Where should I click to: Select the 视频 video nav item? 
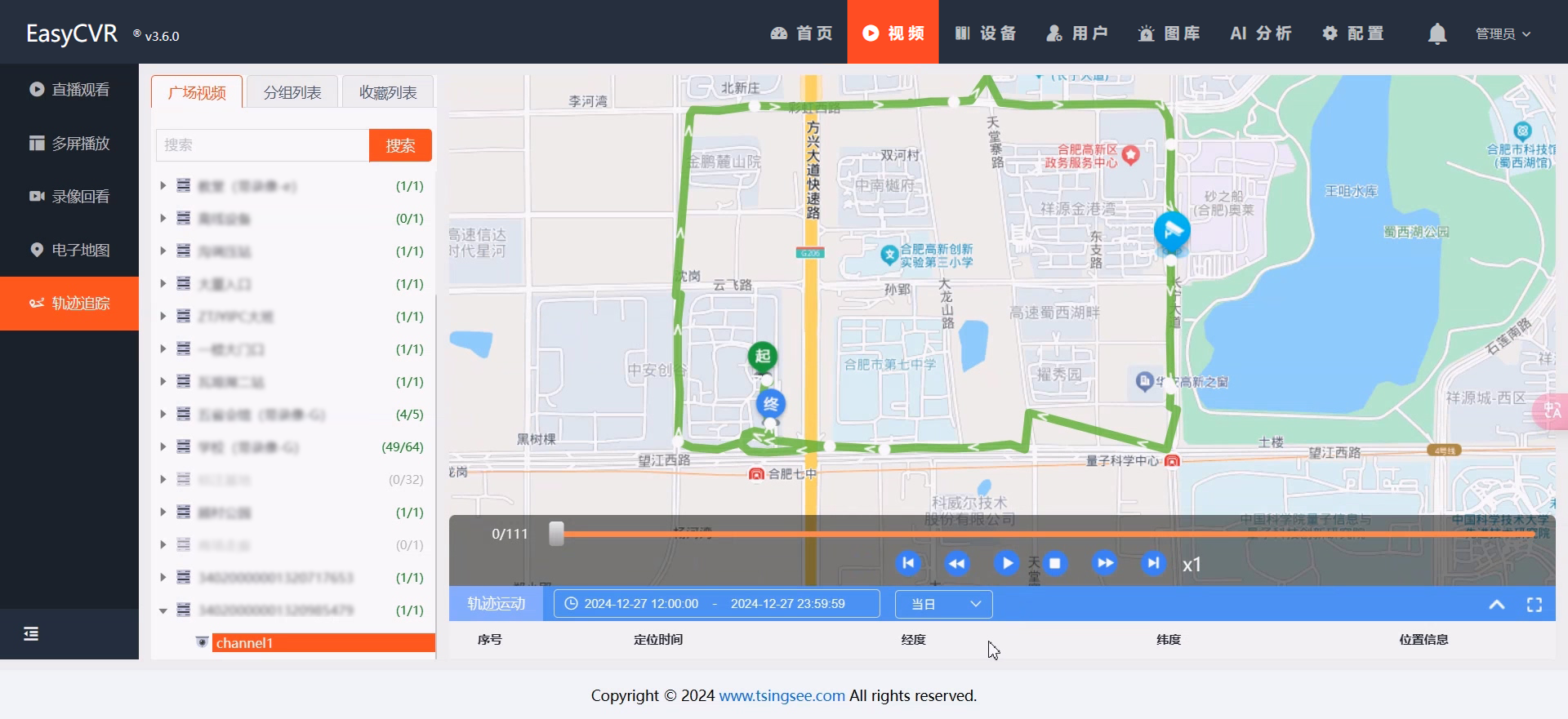893,32
